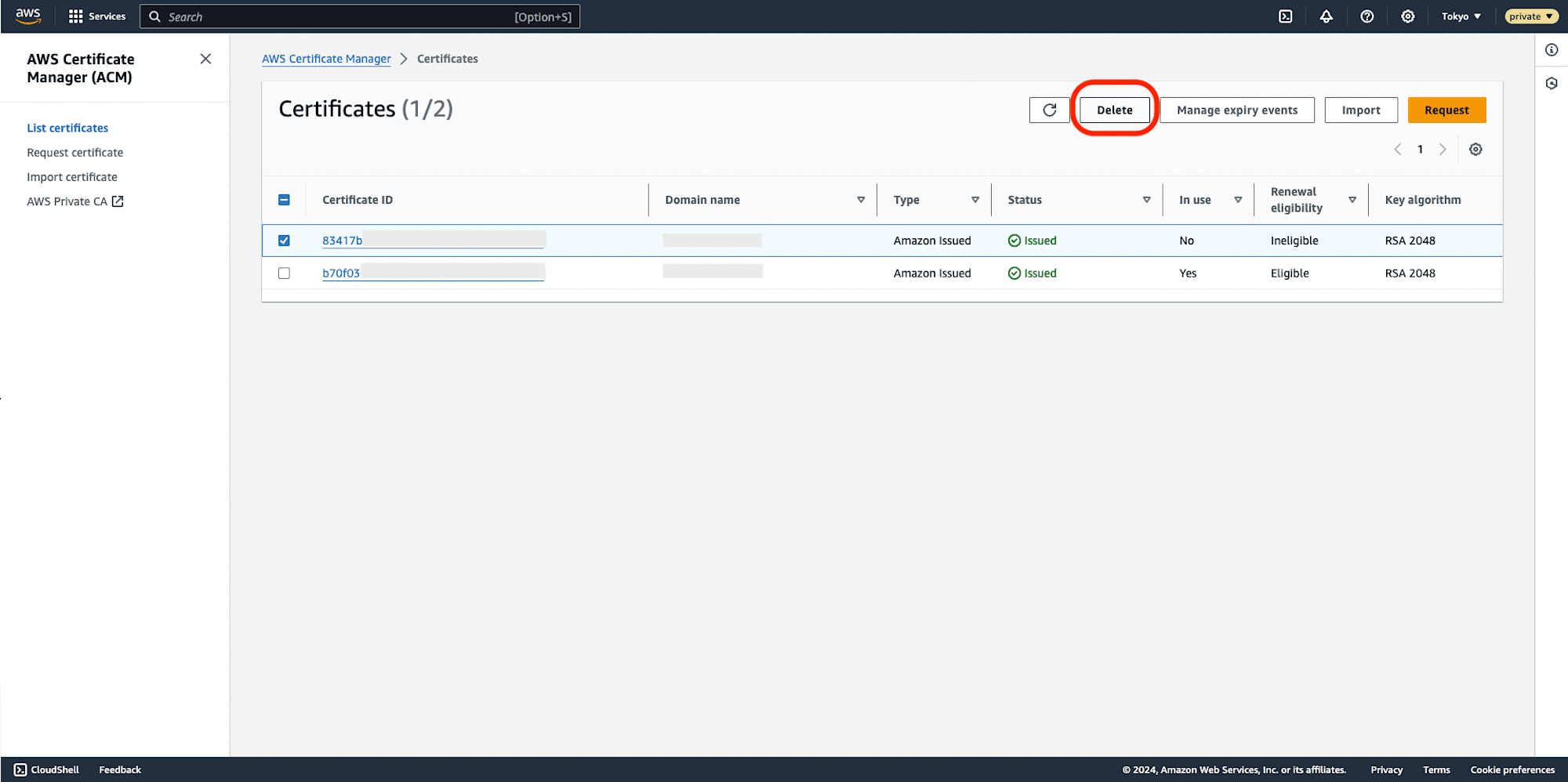Image resolution: width=1568 pixels, height=782 pixels.
Task: Click the Certificates breadcrumb text
Action: click(x=447, y=59)
